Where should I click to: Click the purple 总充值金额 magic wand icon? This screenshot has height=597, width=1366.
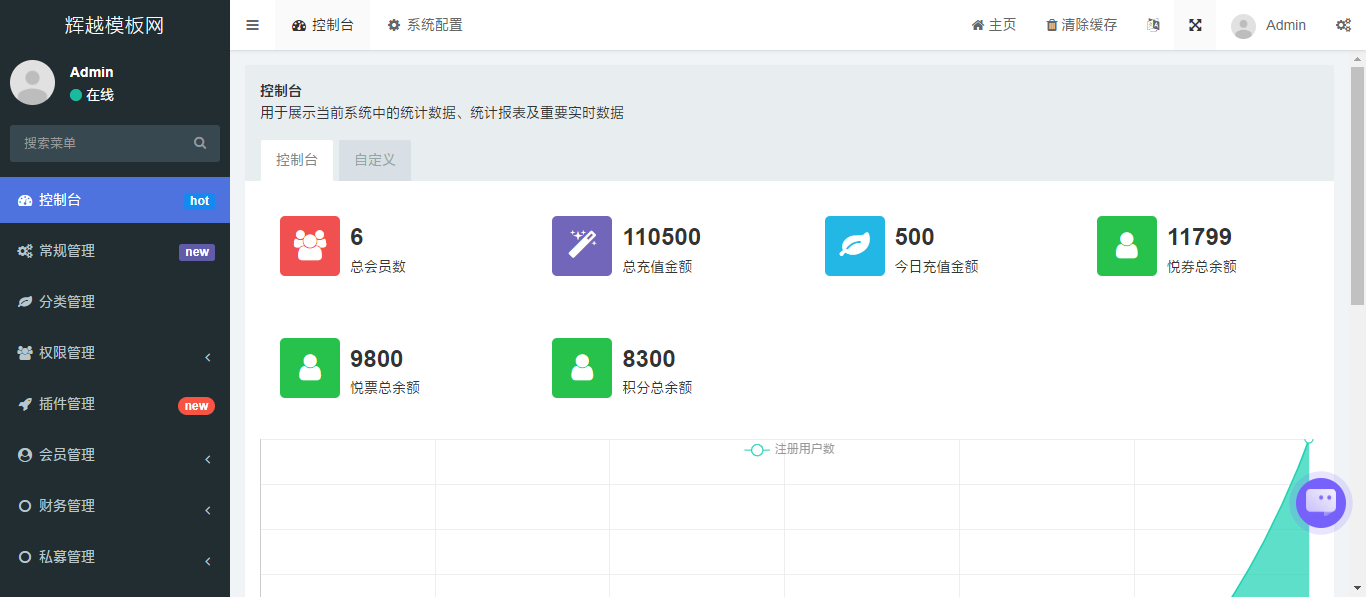(582, 246)
